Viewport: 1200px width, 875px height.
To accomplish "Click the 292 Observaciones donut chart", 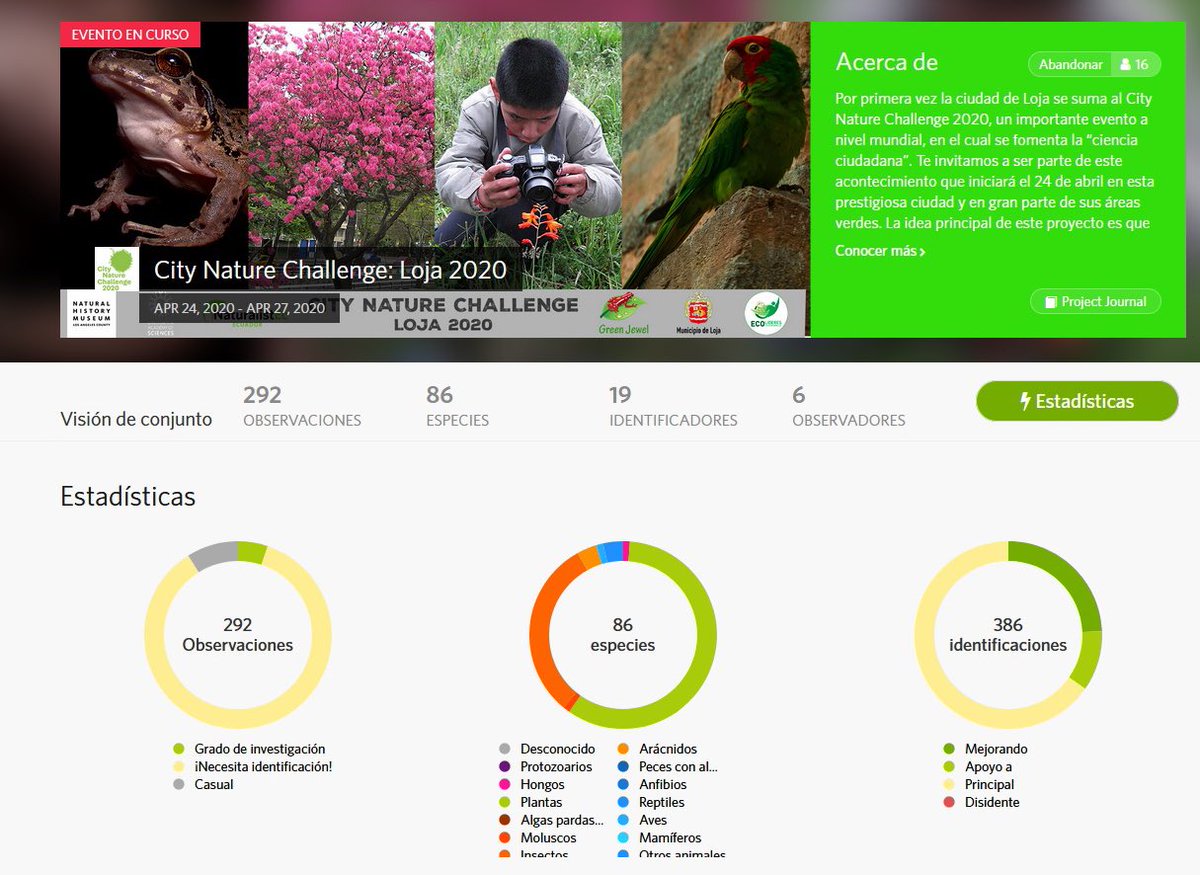I will coord(238,635).
